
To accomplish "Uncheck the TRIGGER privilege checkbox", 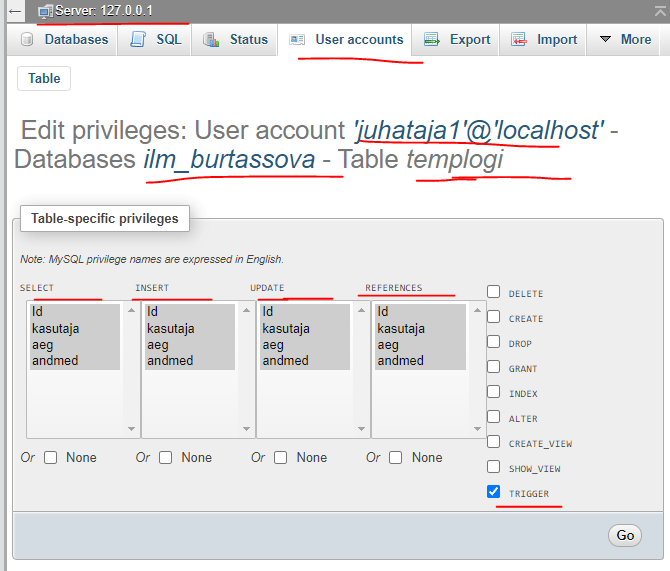I will (493, 492).
